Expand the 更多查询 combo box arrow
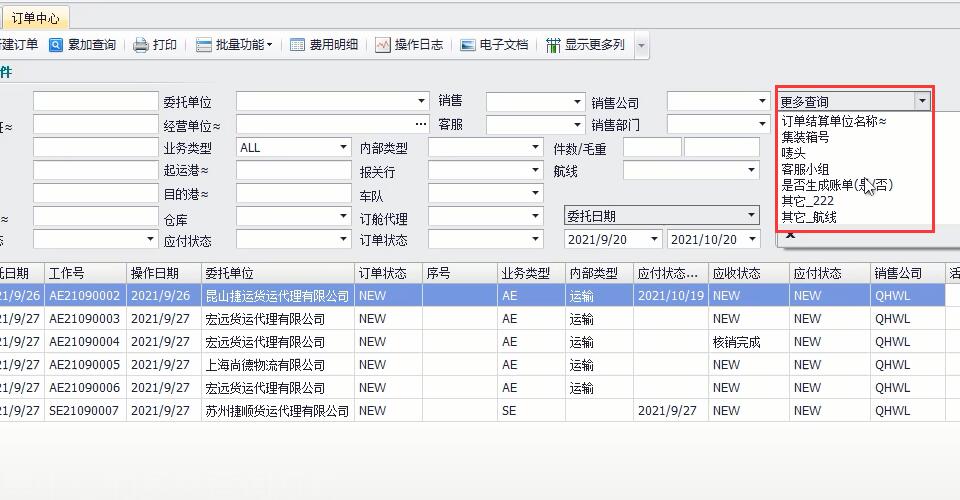The height and width of the screenshot is (500, 960). [x=921, y=101]
